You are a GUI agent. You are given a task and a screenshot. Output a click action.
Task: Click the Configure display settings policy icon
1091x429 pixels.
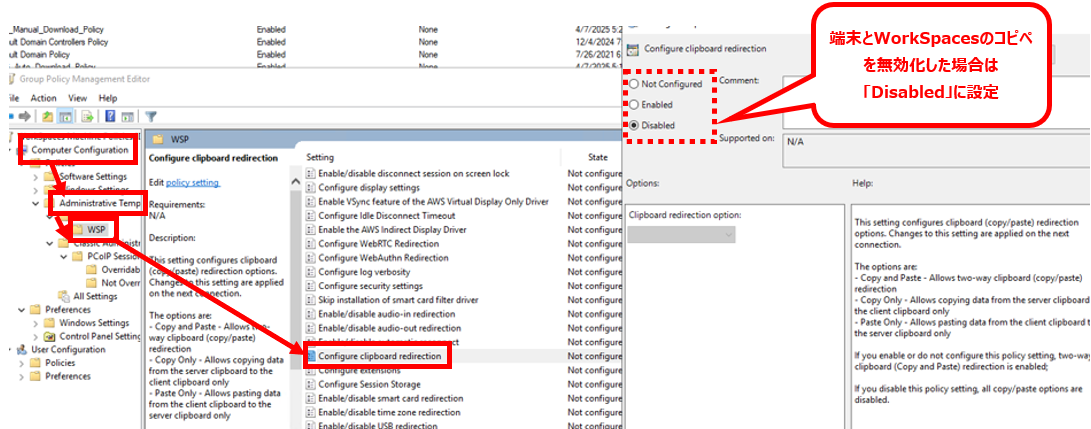(x=311, y=187)
